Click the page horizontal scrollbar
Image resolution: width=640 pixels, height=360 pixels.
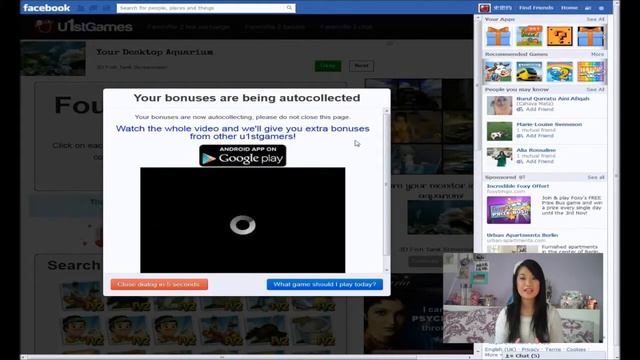point(247,357)
